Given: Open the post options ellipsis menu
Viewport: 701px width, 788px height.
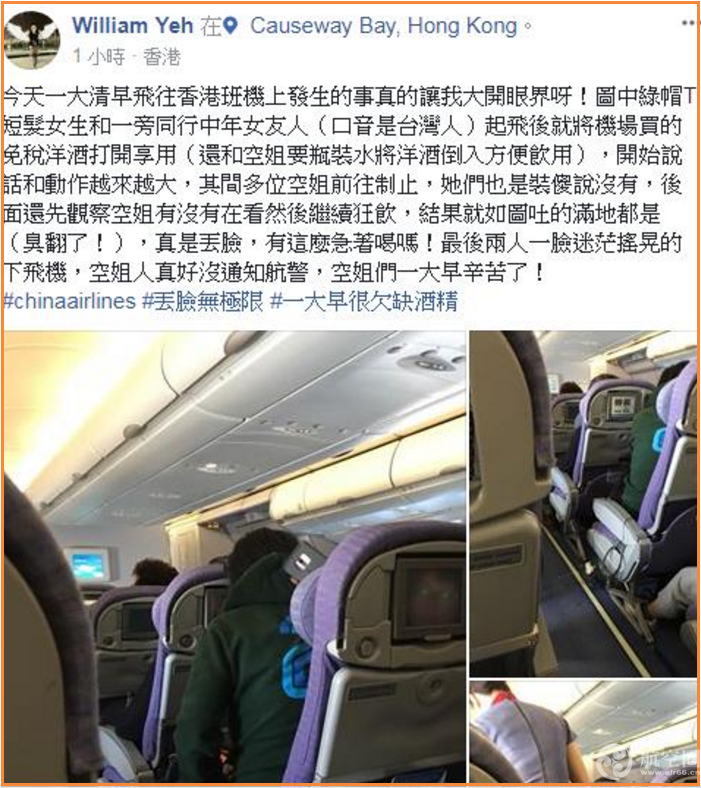Looking at the screenshot, I should click(689, 23).
